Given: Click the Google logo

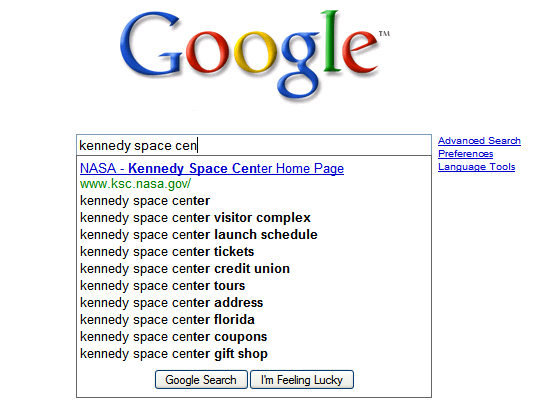Looking at the screenshot, I should pyautogui.click(x=255, y=55).
